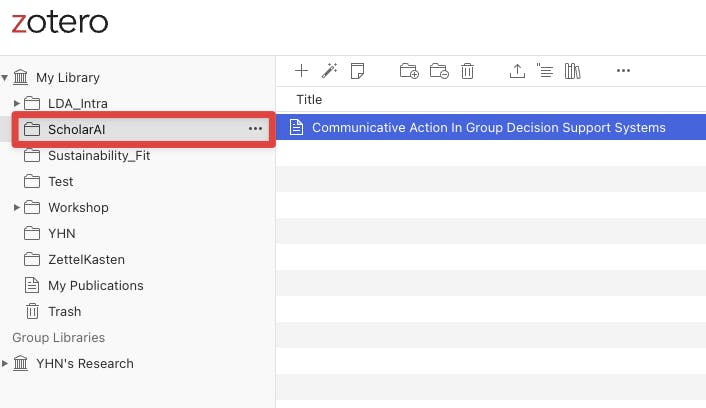Click the trash icon in the toolbar
Viewport: 706px width, 408px height.
pos(467,71)
